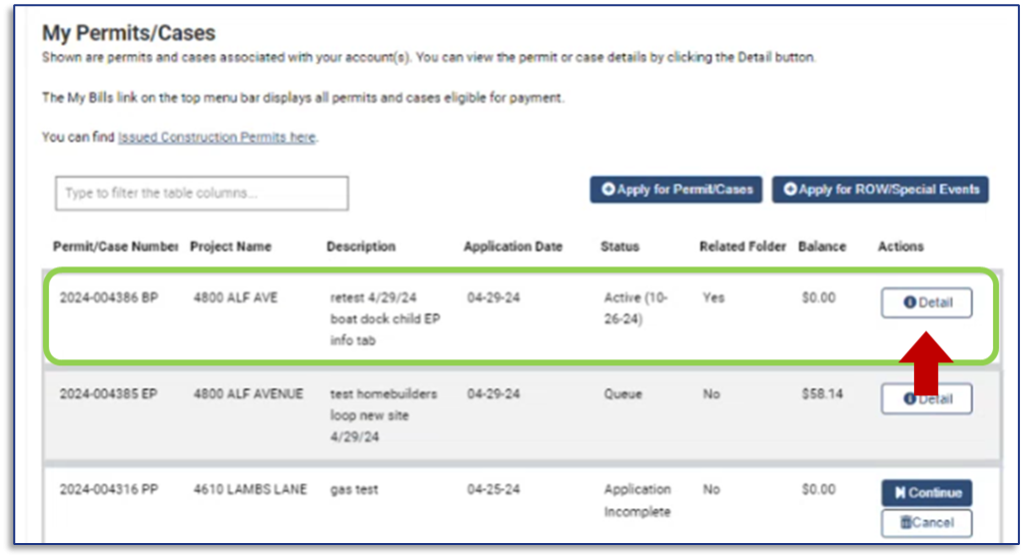Sort table by Status column header
This screenshot has height=558, width=1024.
619,246
